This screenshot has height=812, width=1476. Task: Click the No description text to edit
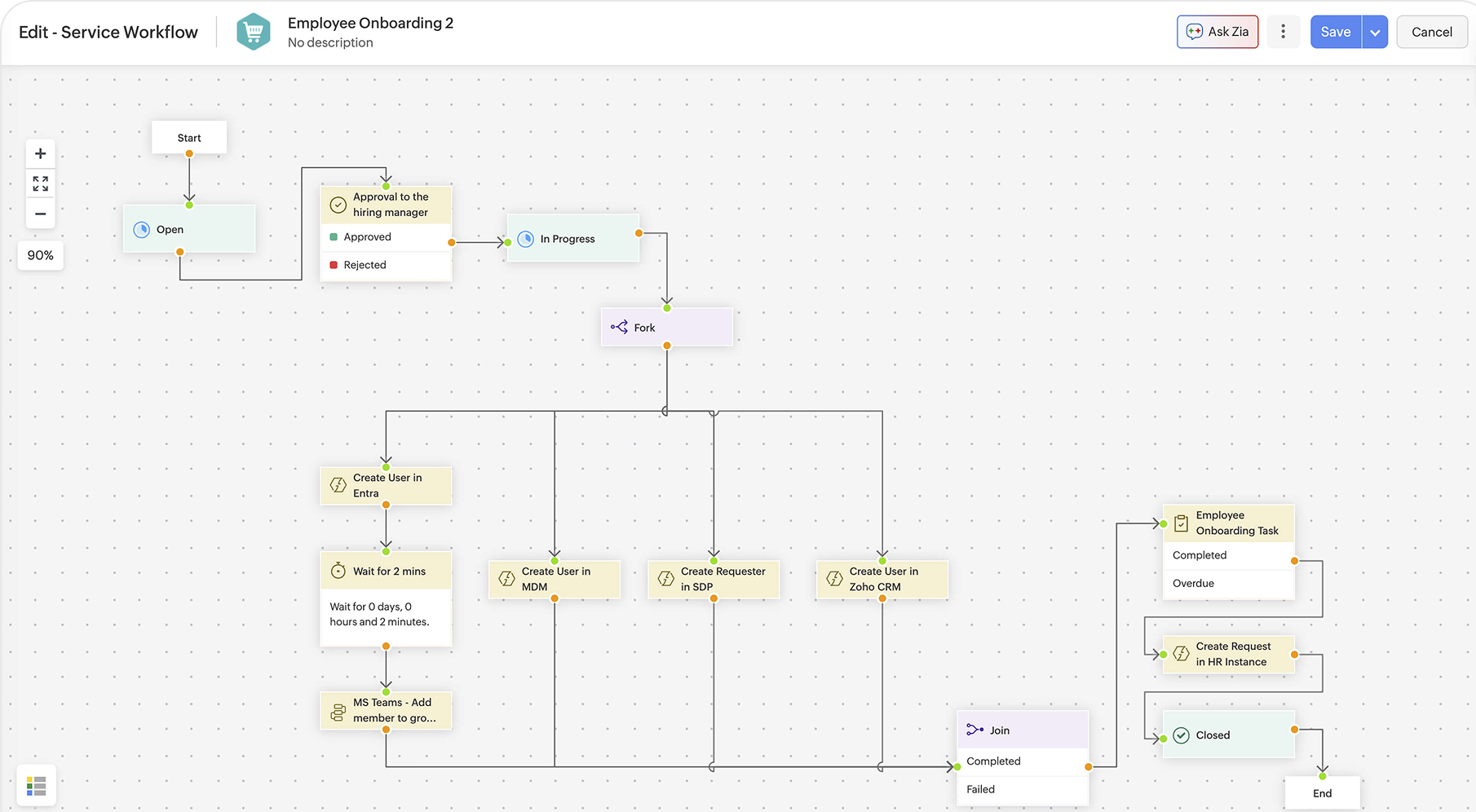329,42
